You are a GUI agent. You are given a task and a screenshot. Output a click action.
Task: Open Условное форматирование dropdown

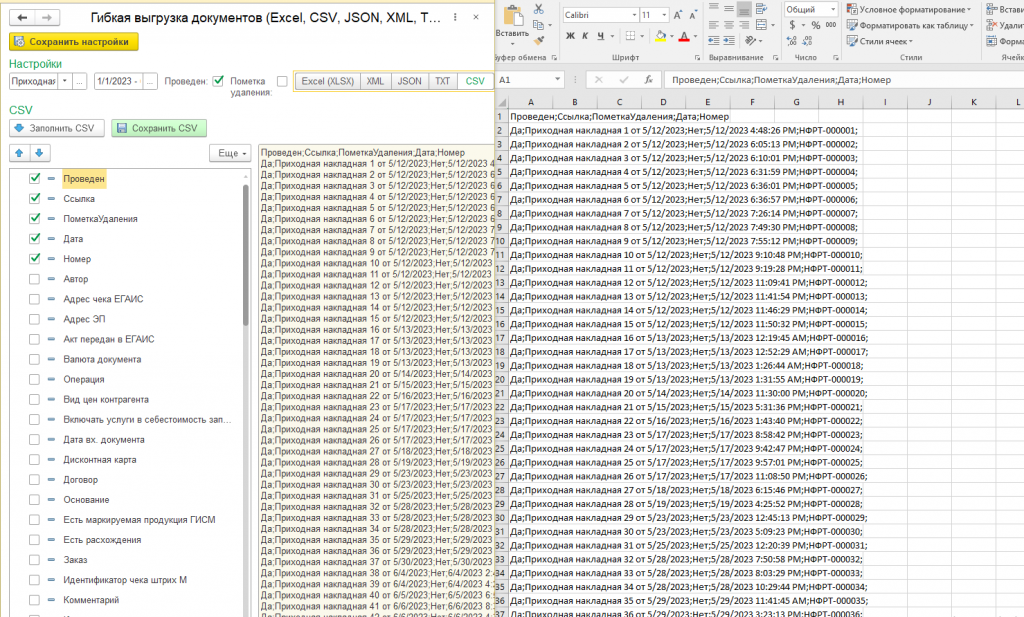click(x=908, y=9)
